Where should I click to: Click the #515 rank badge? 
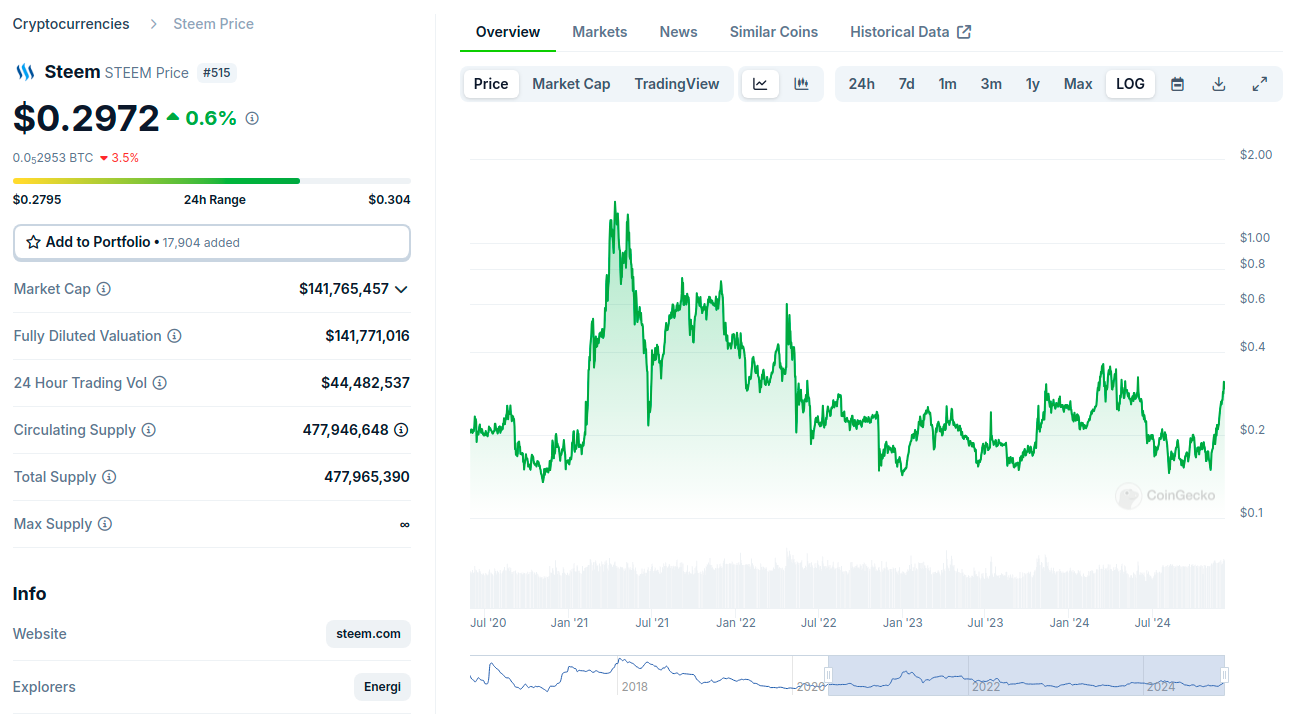point(216,72)
